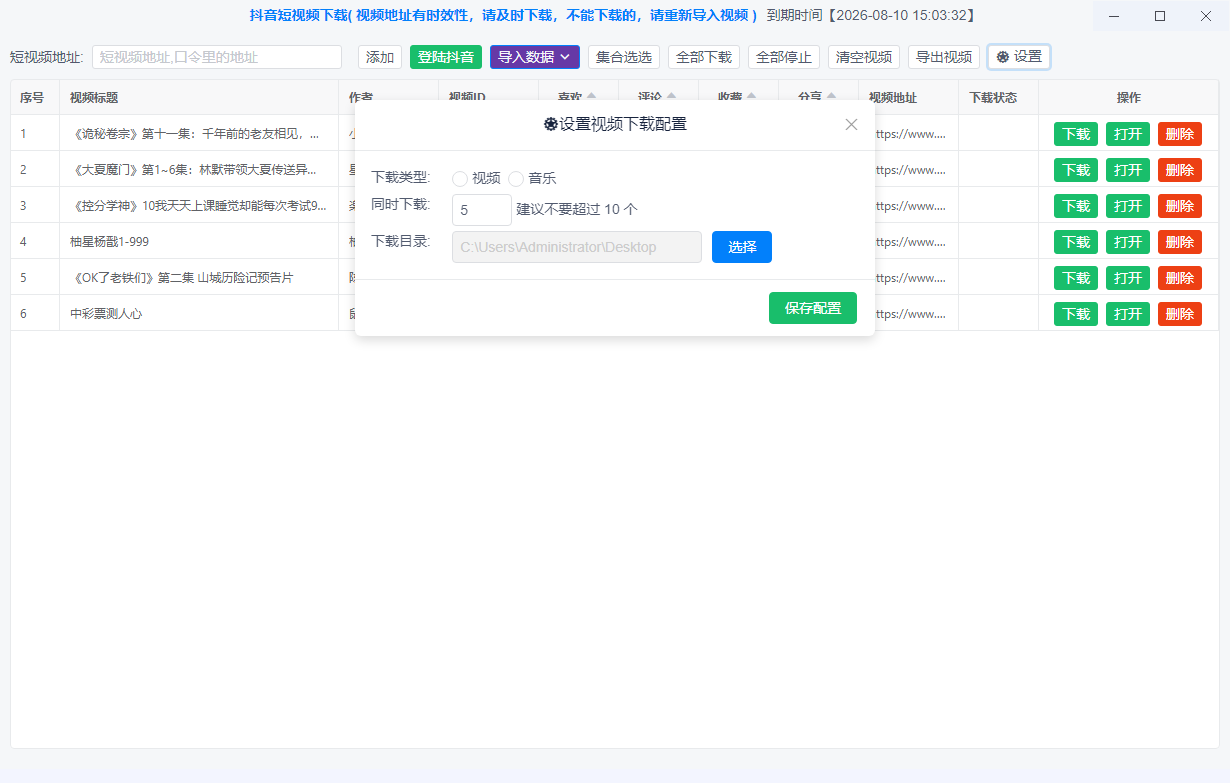Click 打开 for 中彩票测人心 row
1230x783 pixels.
[x=1128, y=314]
